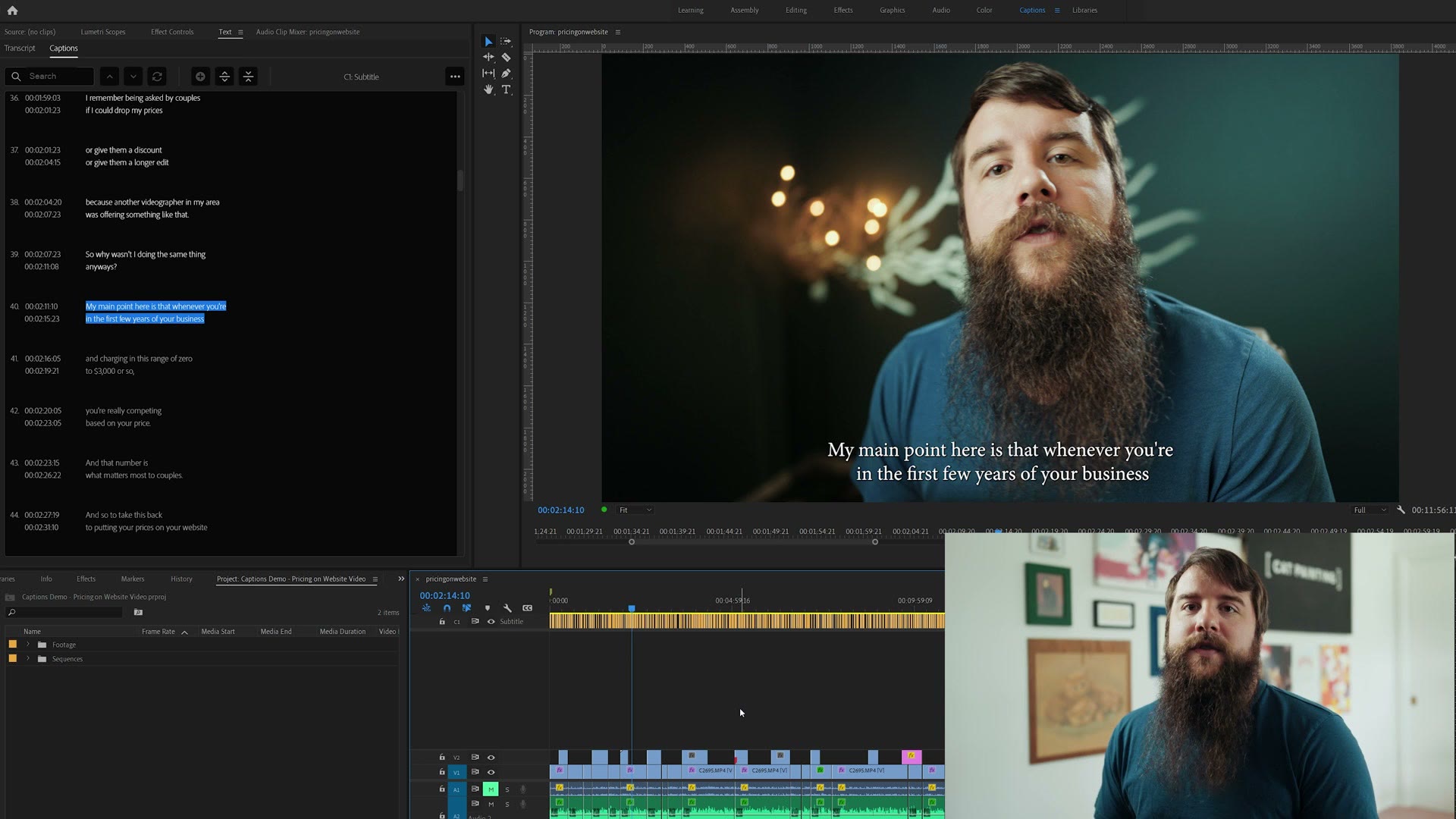Click the Program monitor timecode
1456x819 pixels.
tap(561, 510)
